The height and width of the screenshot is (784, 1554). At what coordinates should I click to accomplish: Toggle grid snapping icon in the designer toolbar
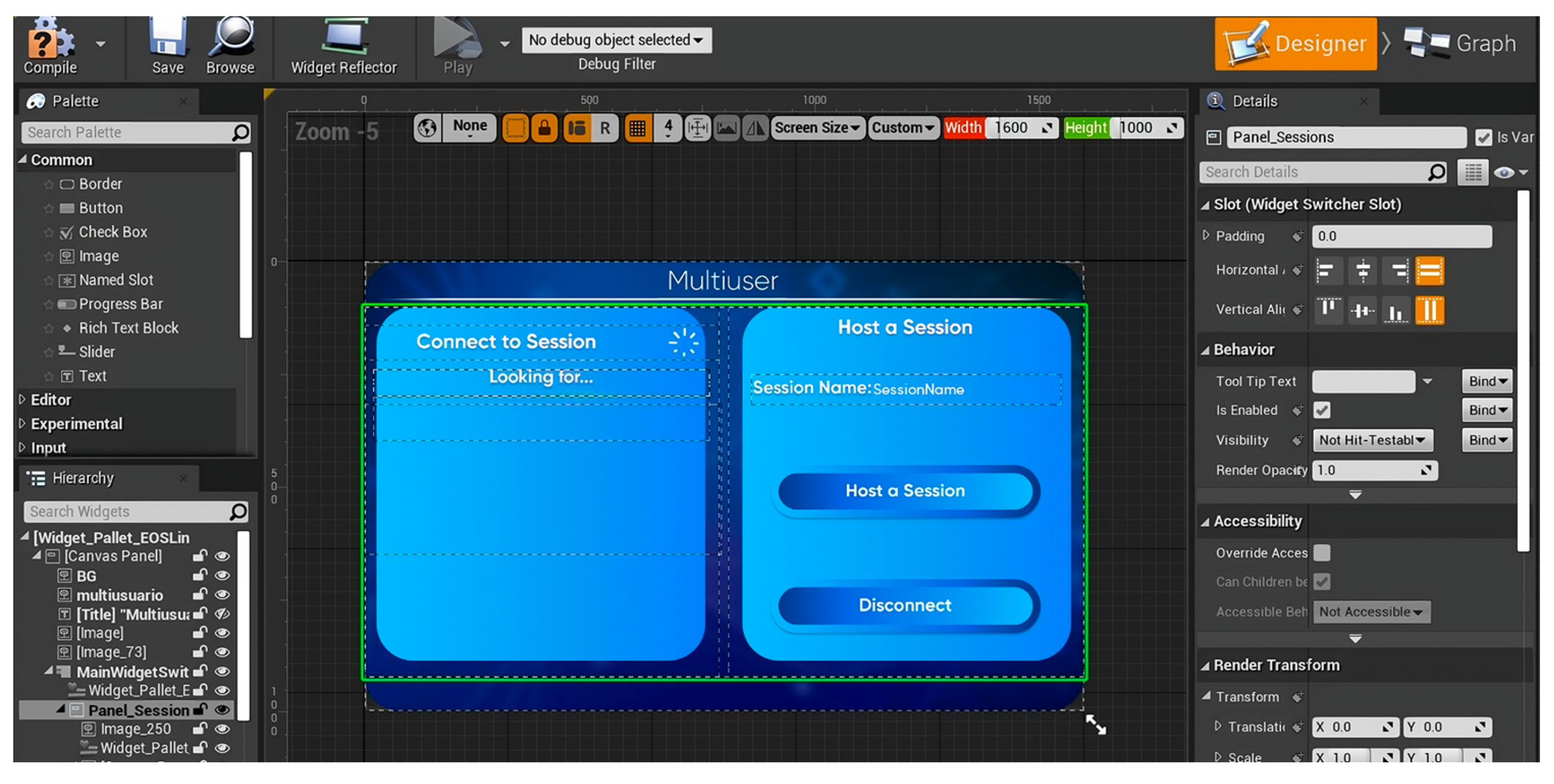point(637,128)
